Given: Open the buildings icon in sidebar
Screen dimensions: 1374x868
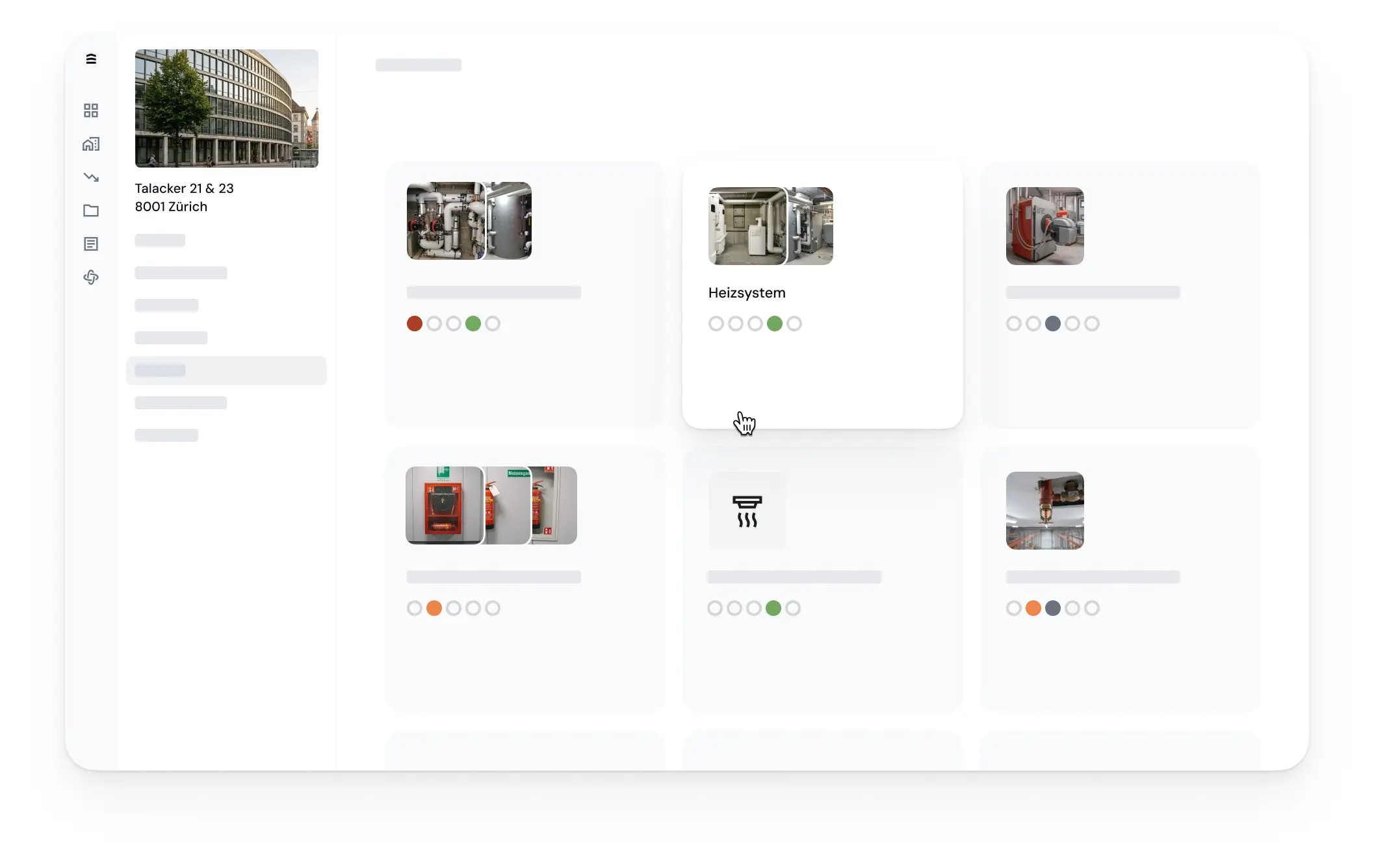Looking at the screenshot, I should pyautogui.click(x=91, y=144).
